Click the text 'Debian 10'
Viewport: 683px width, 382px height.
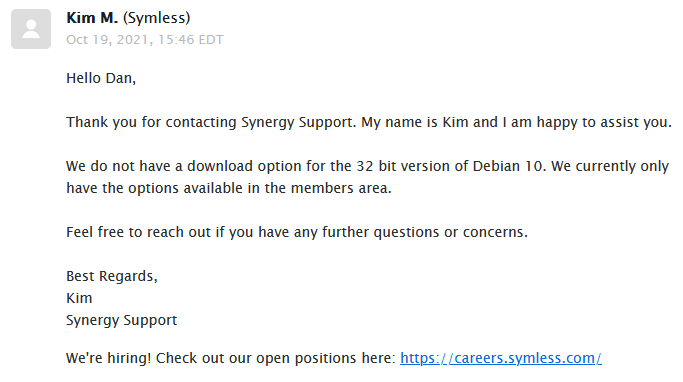(x=507, y=166)
